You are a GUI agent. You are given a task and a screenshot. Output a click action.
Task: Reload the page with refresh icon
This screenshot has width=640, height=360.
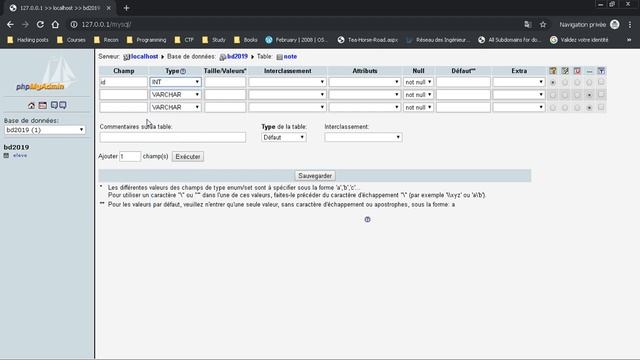[40, 24]
